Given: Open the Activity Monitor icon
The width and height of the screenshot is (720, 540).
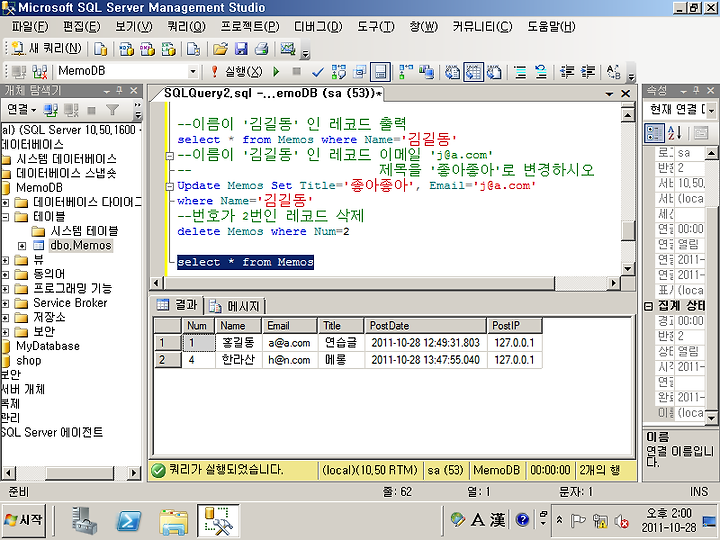Looking at the screenshot, I should pos(288,48).
